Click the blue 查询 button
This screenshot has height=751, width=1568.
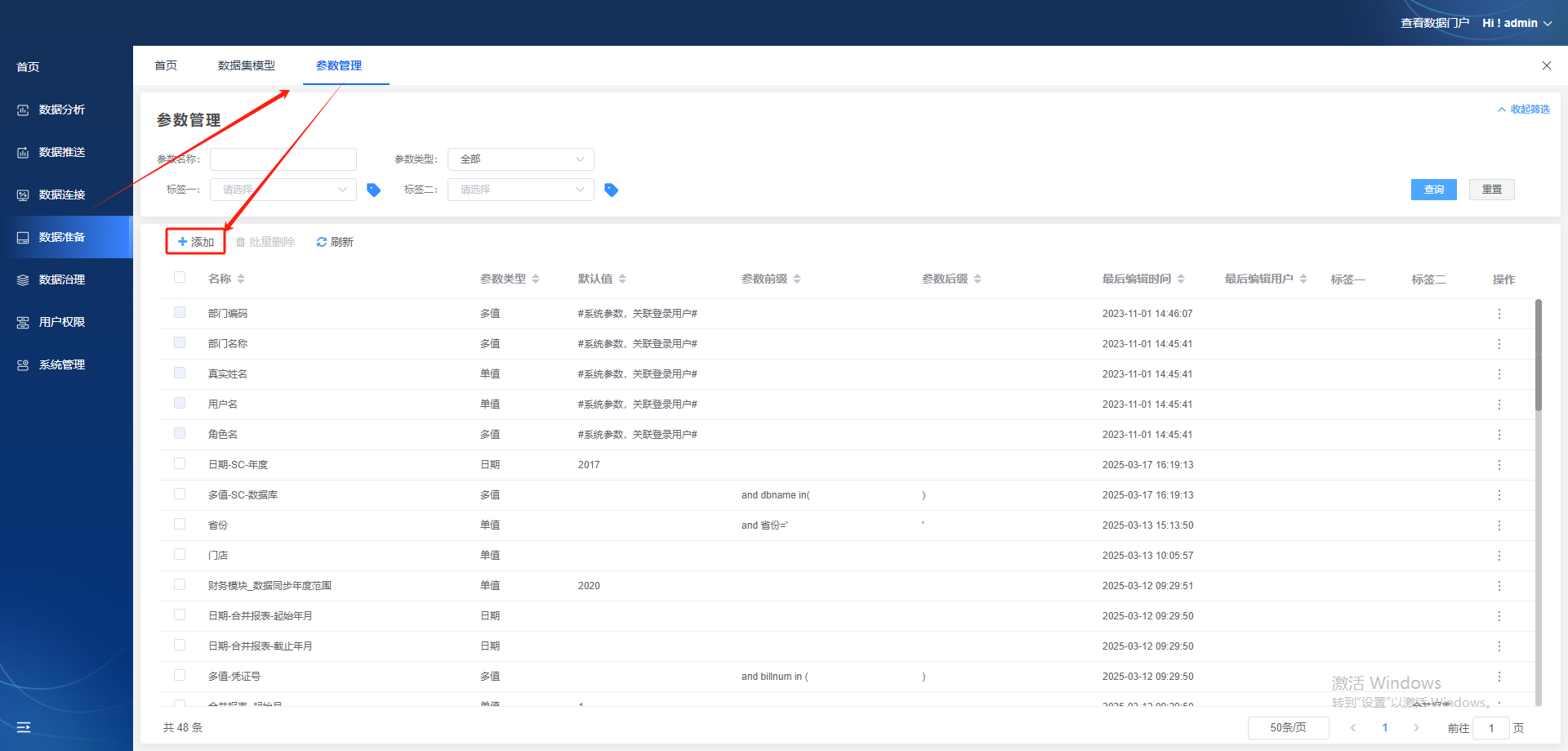[1433, 190]
